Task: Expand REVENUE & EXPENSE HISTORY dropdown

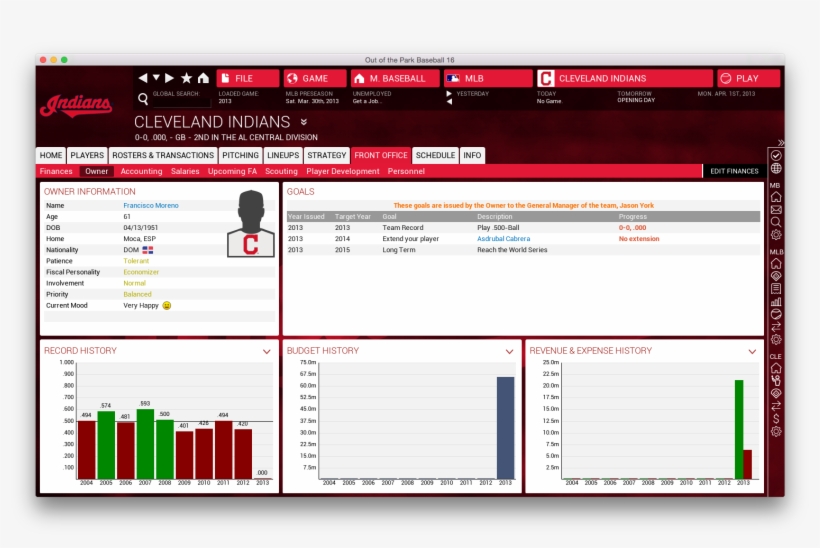Action: pos(752,351)
